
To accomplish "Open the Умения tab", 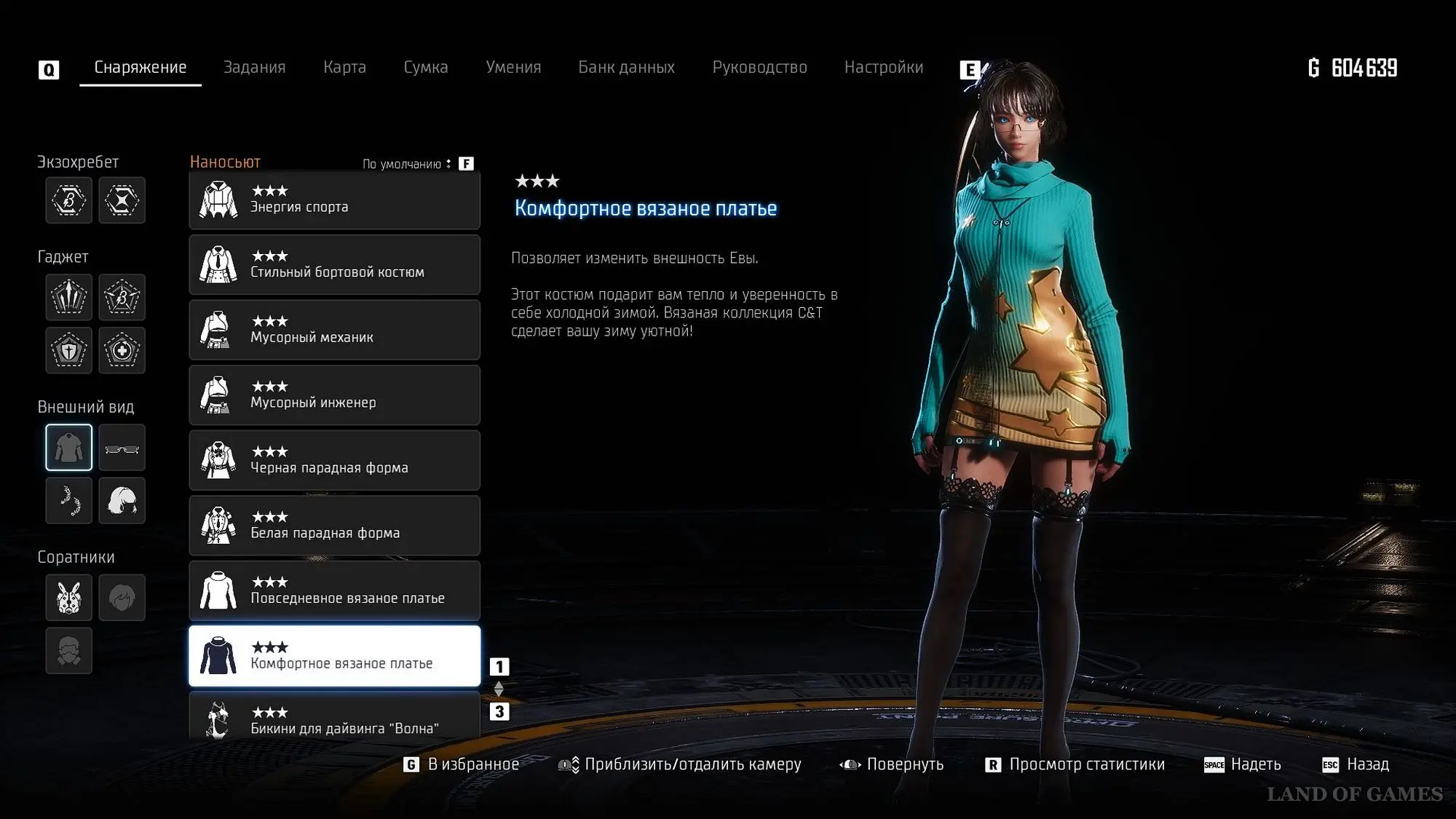I will point(513,67).
